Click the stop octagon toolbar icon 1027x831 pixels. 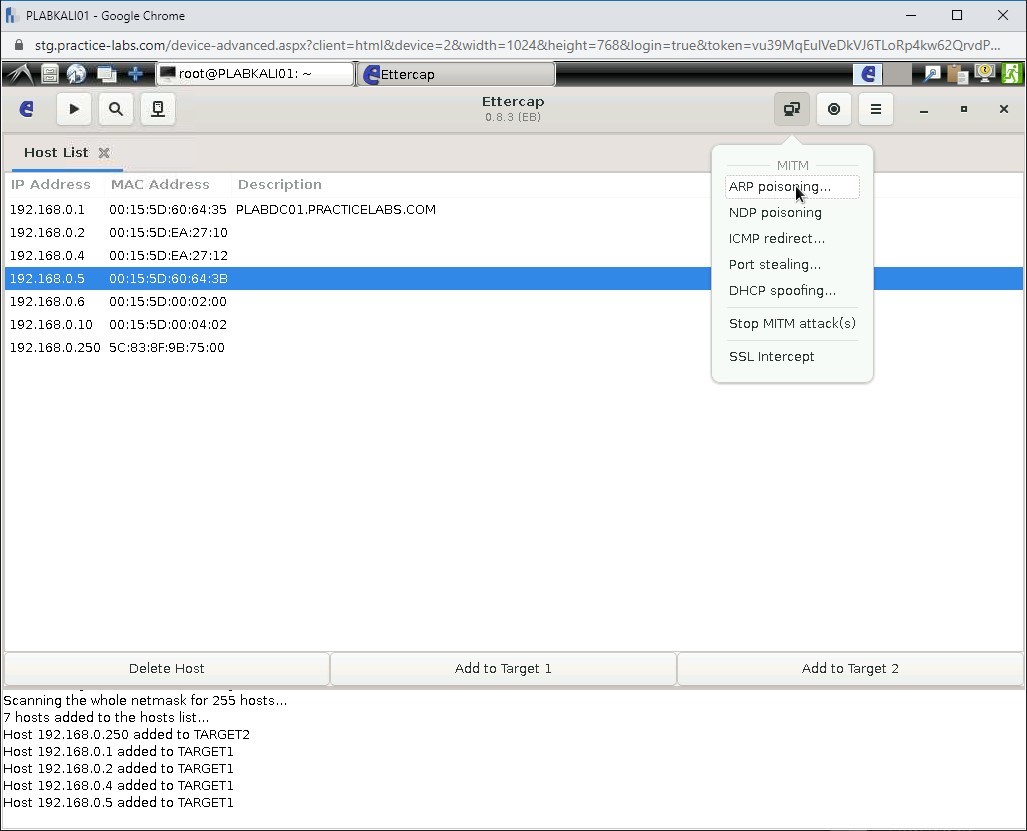pyautogui.click(x=833, y=109)
